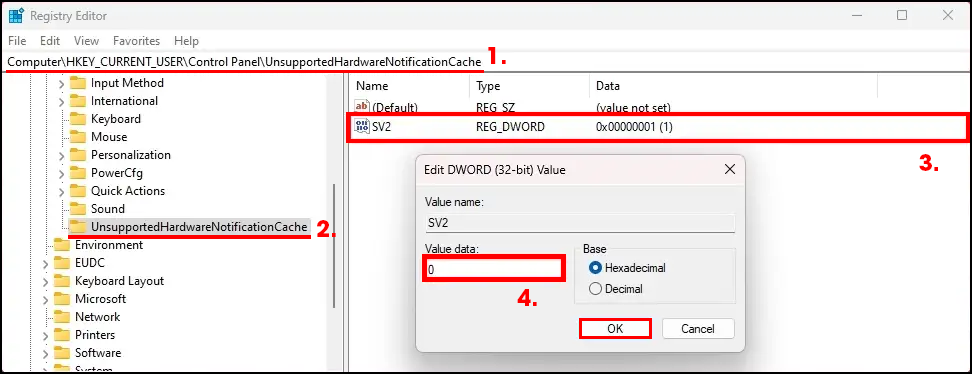The width and height of the screenshot is (972, 374).
Task: Click the SV2 DWORD value icon
Action: click(x=361, y=127)
